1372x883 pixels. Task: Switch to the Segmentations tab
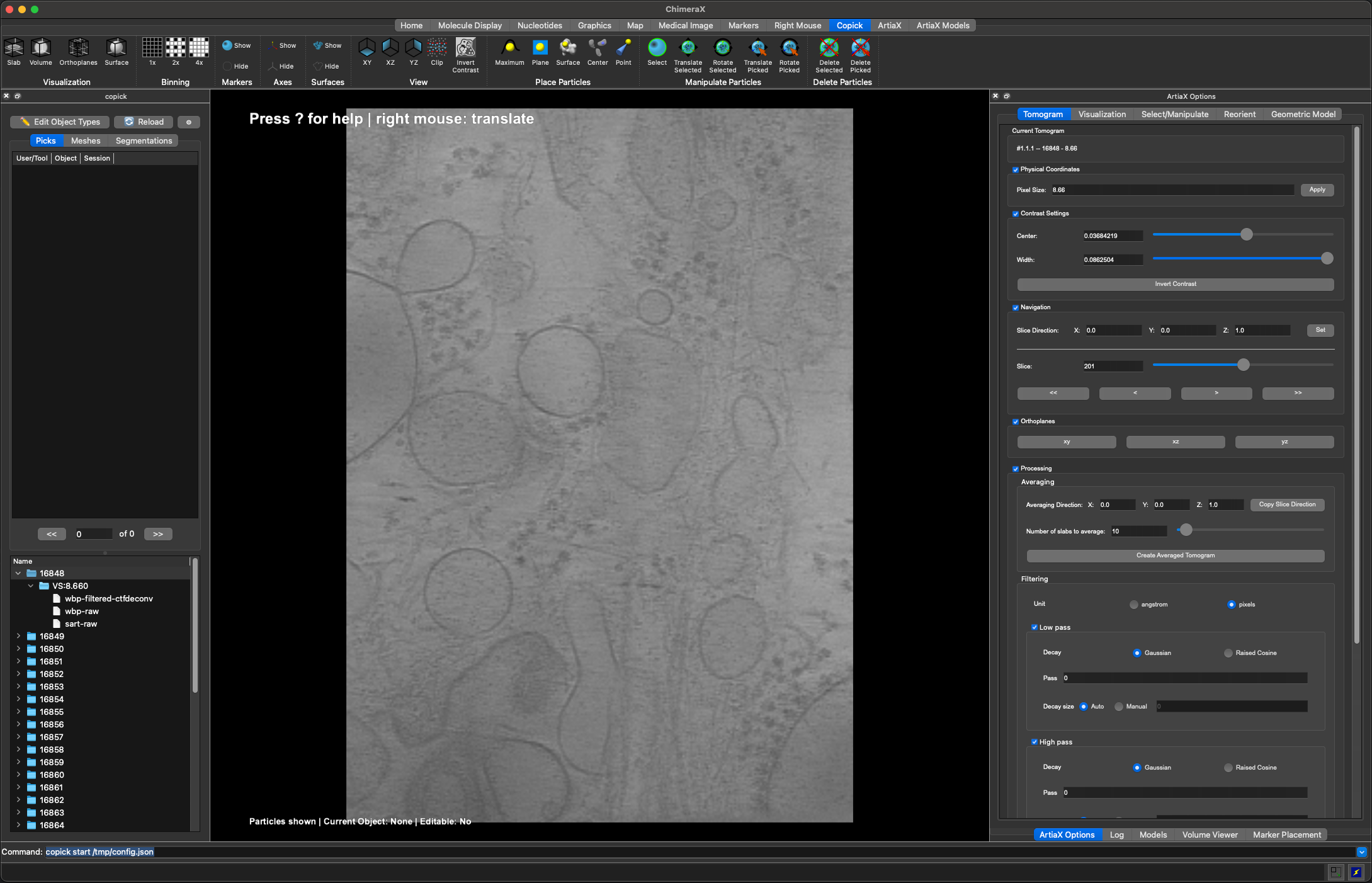[144, 140]
